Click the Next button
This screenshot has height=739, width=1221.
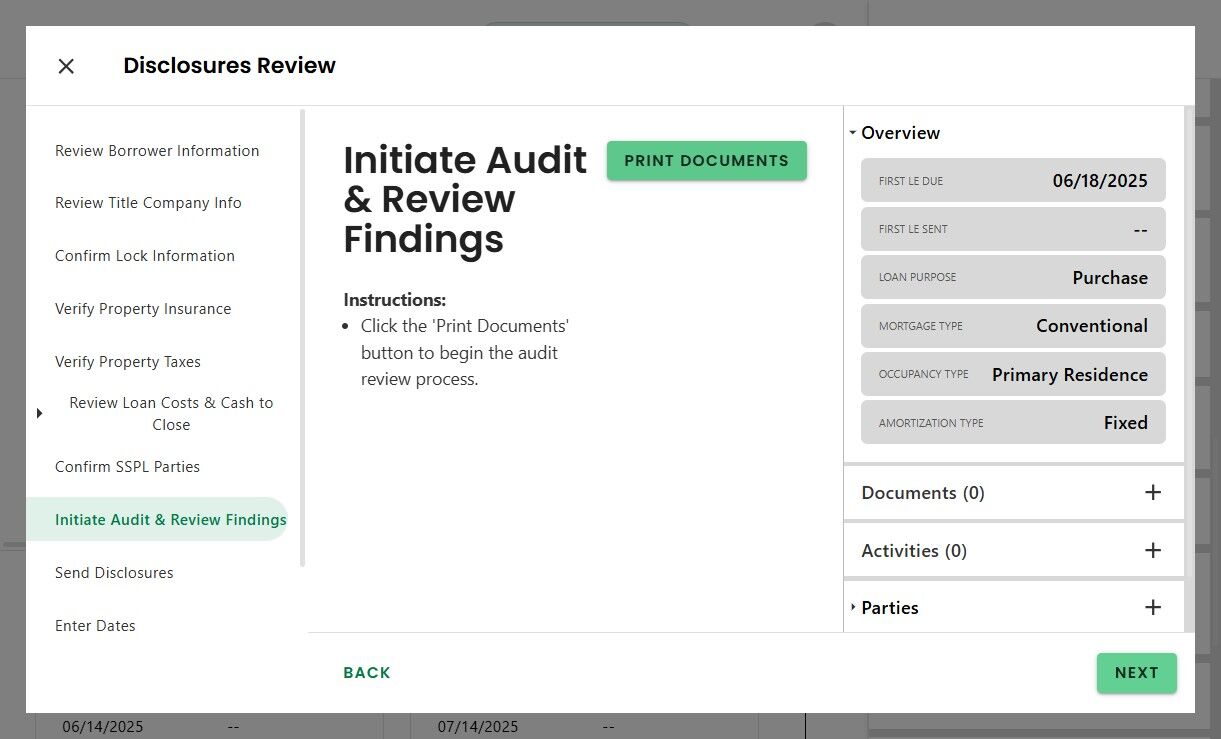point(1136,673)
